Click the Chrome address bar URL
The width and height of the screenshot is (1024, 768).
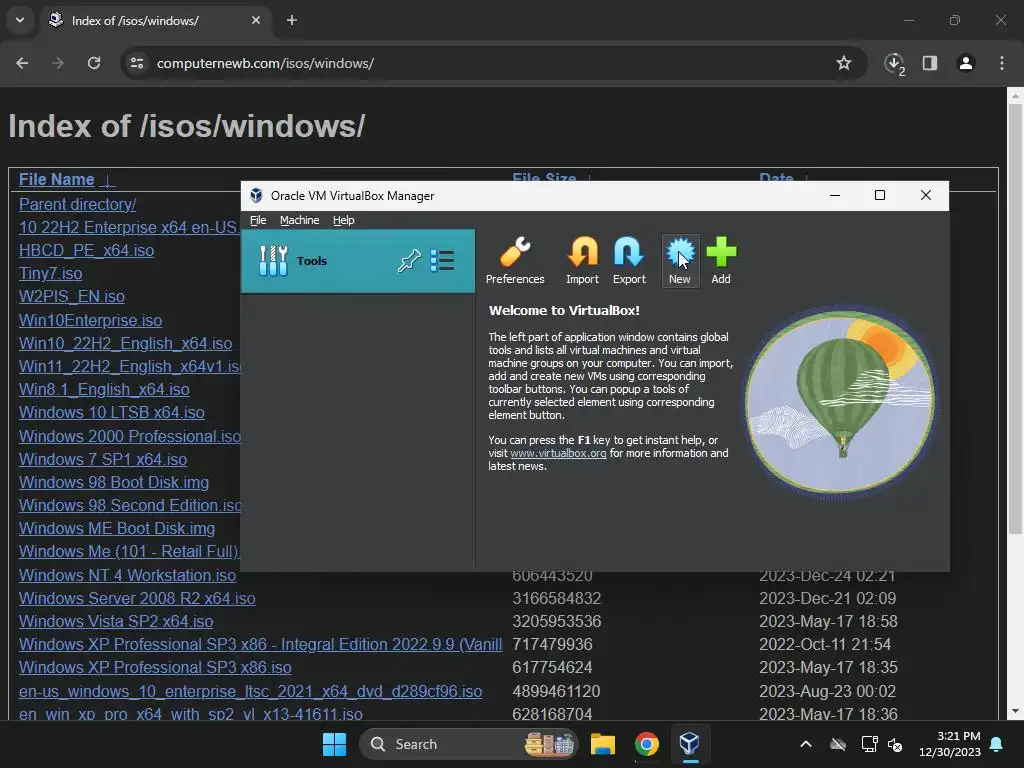pos(265,63)
